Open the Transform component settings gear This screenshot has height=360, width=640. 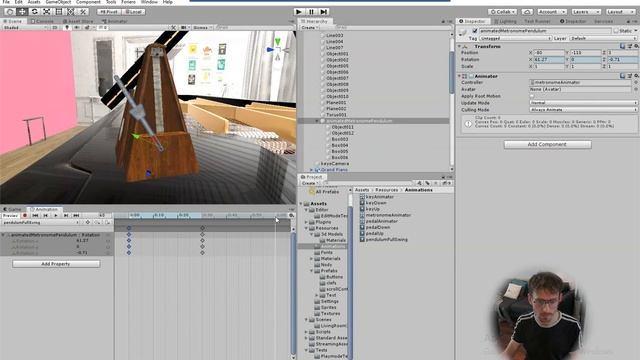pos(636,47)
